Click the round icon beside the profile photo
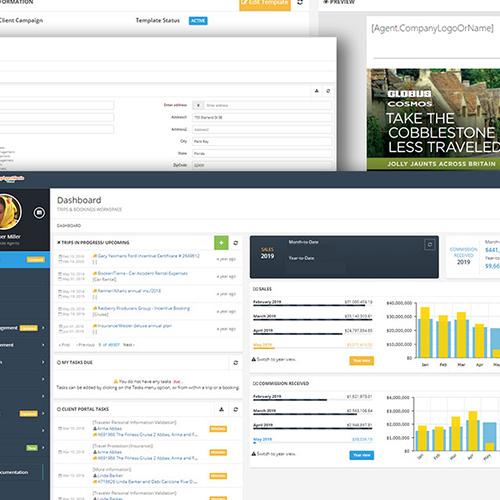This screenshot has width=500, height=500. [x=39, y=213]
